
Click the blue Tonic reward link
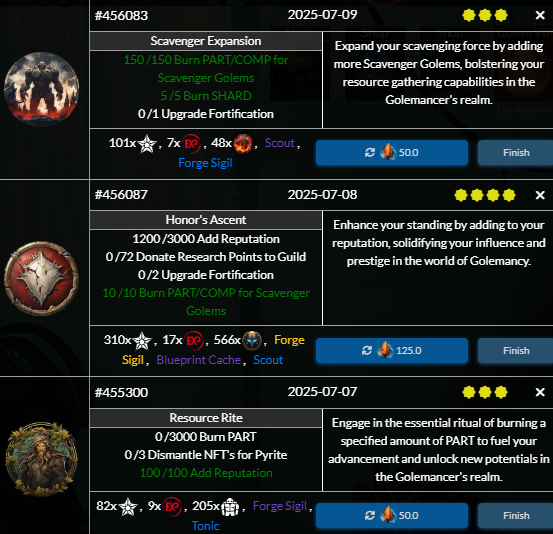point(205,526)
